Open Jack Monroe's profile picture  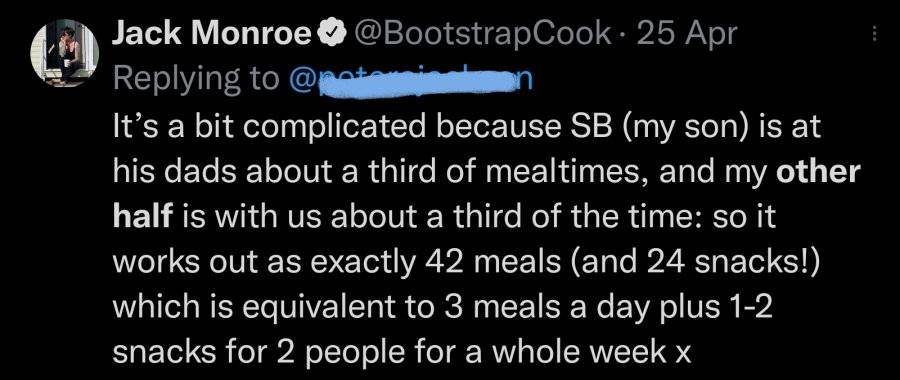click(x=64, y=53)
